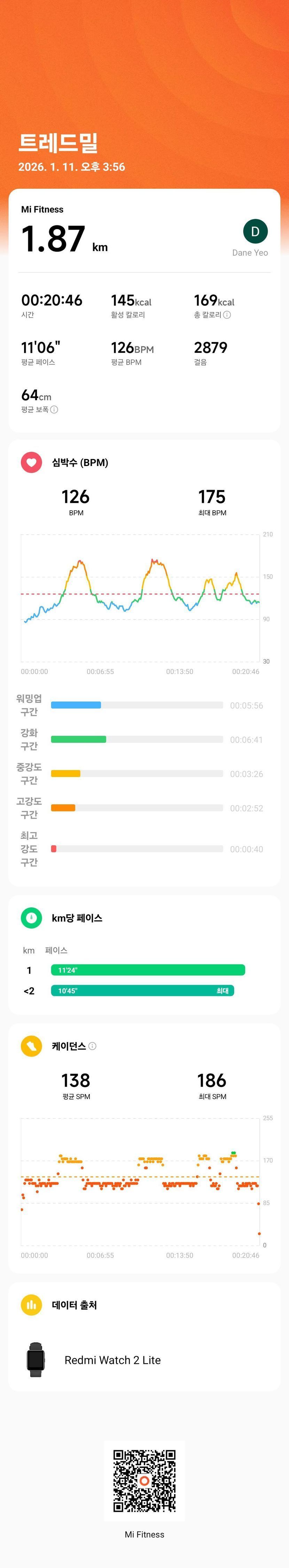The image size is (289, 1568).
Task: Click the yellow data source chart icon
Action: tap(32, 1305)
